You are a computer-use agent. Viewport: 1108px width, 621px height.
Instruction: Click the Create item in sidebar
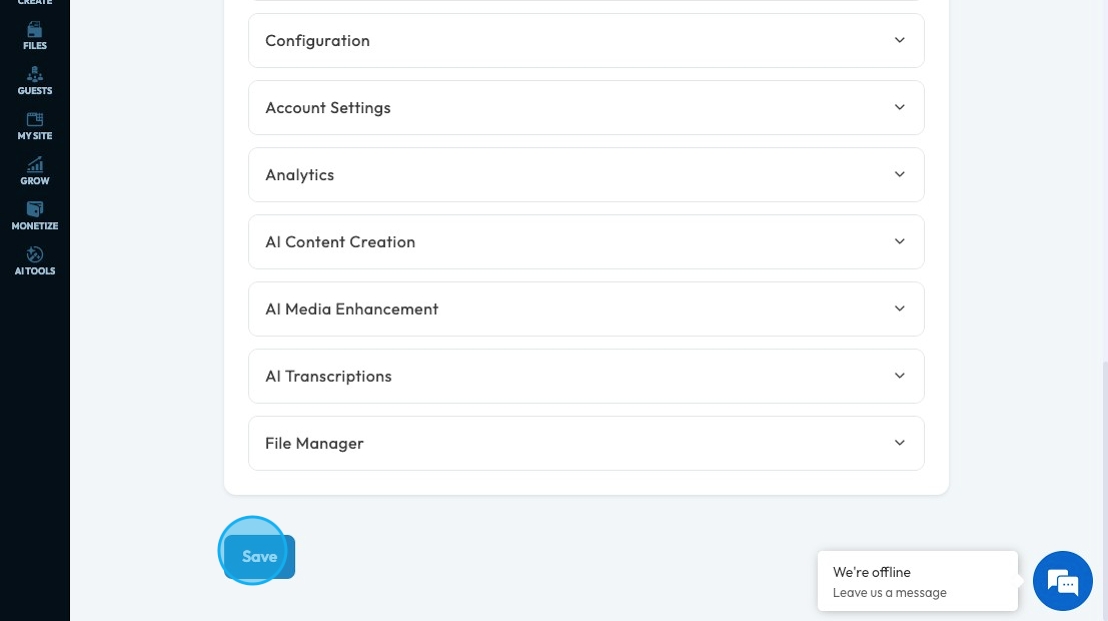(x=35, y=3)
